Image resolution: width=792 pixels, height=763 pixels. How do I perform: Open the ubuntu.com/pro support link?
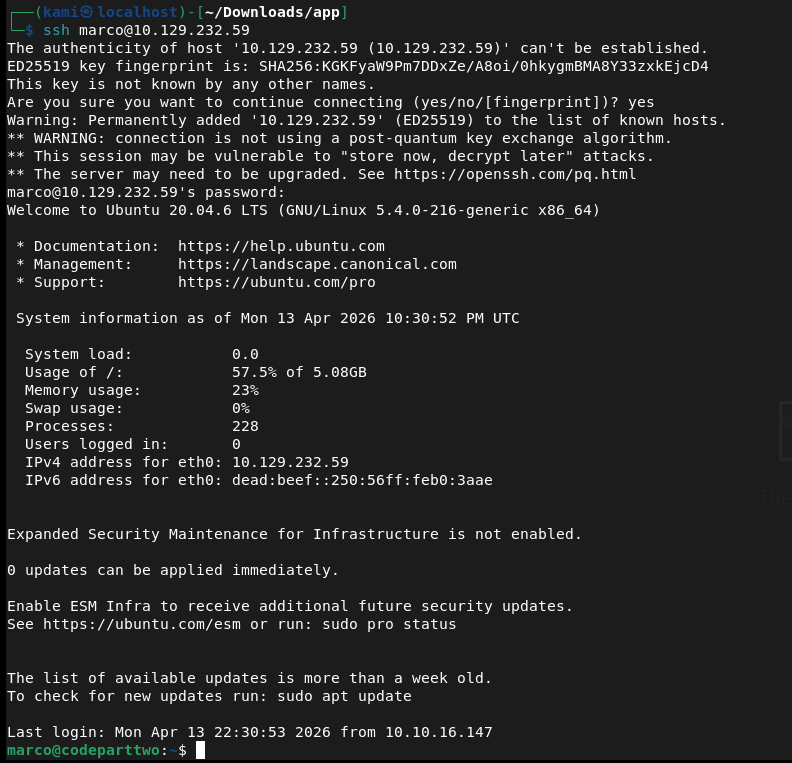coord(277,282)
